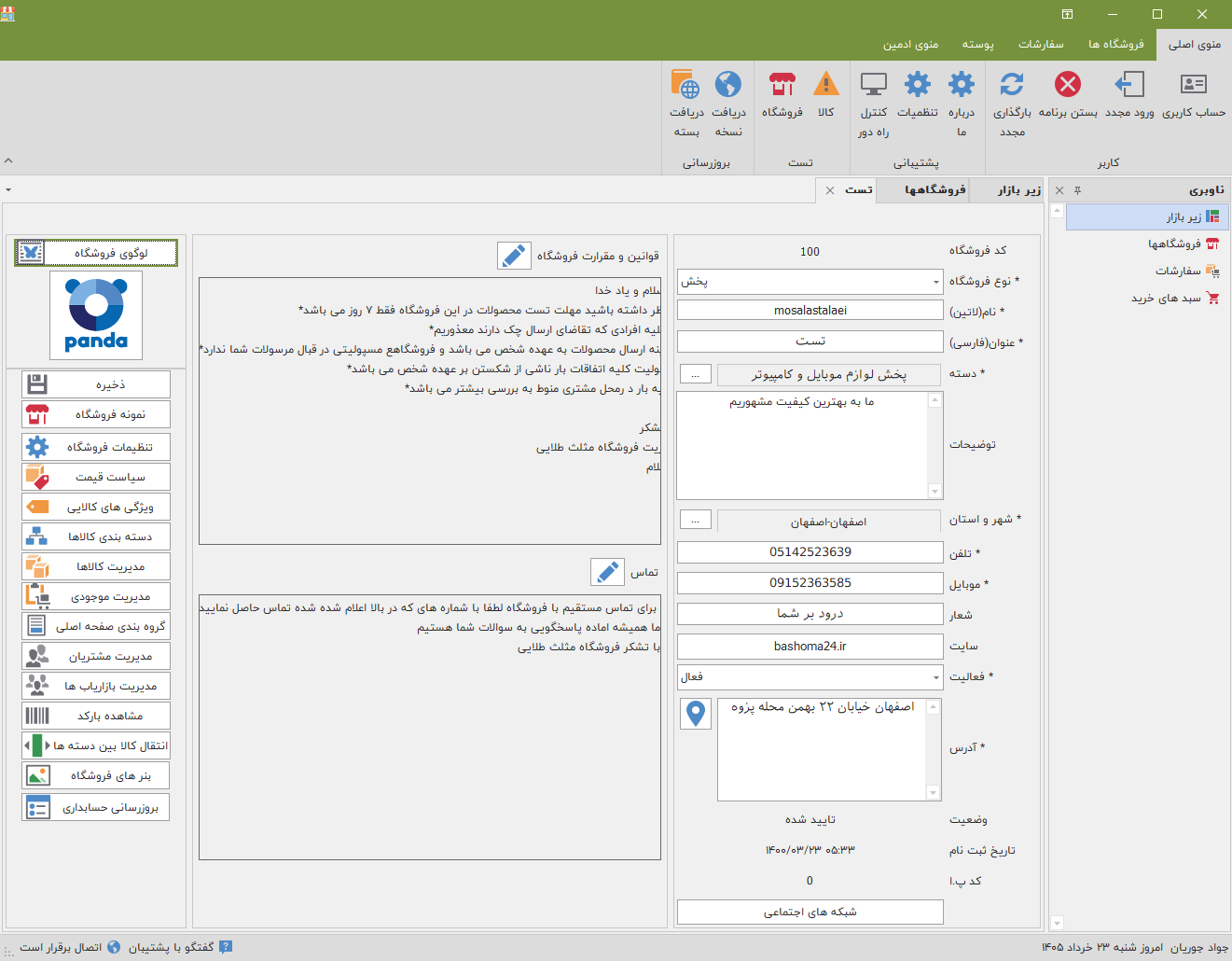Select فروشگاهها in navigation tree
The height and width of the screenshot is (961, 1232).
(x=1148, y=244)
